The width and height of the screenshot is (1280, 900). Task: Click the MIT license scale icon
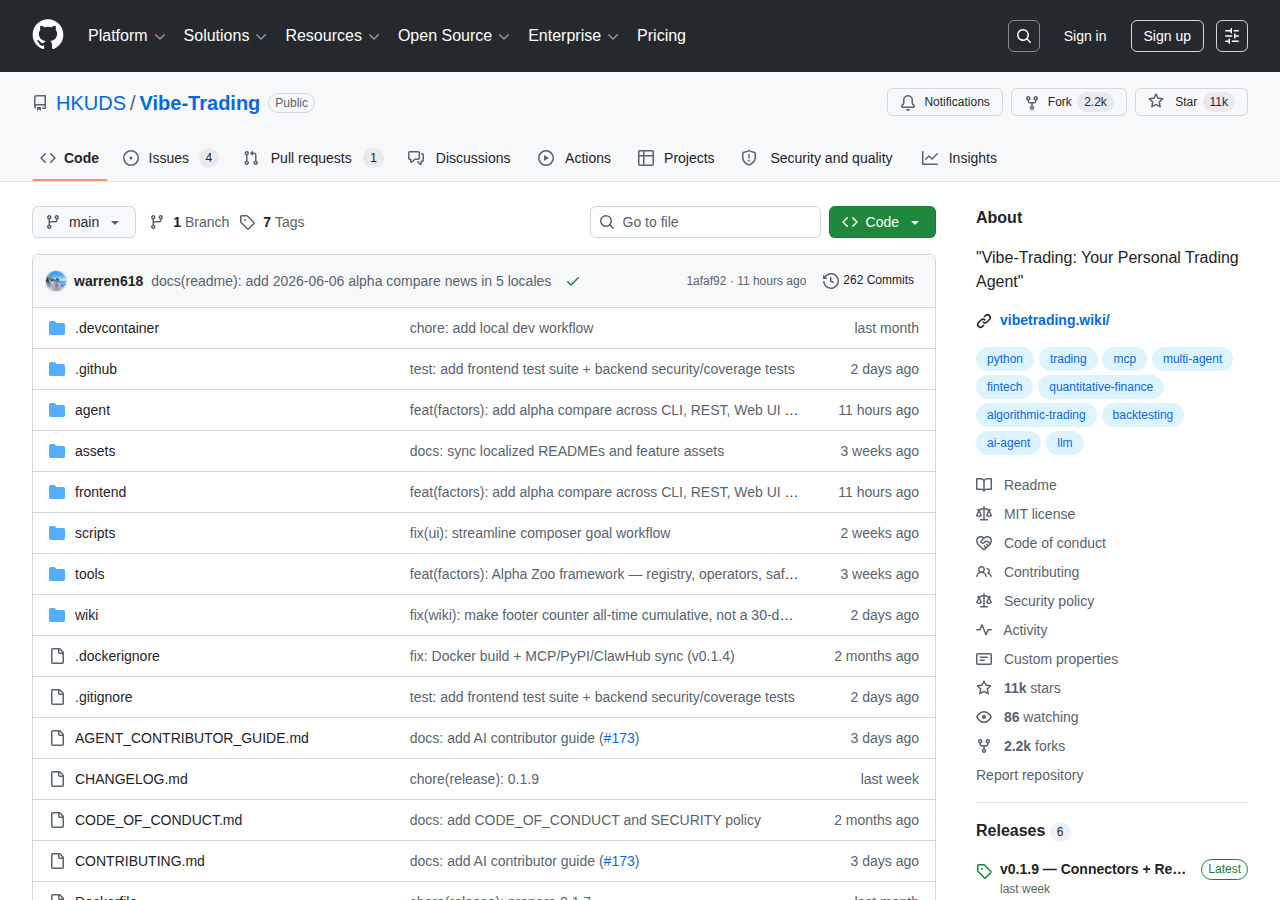pos(984,514)
